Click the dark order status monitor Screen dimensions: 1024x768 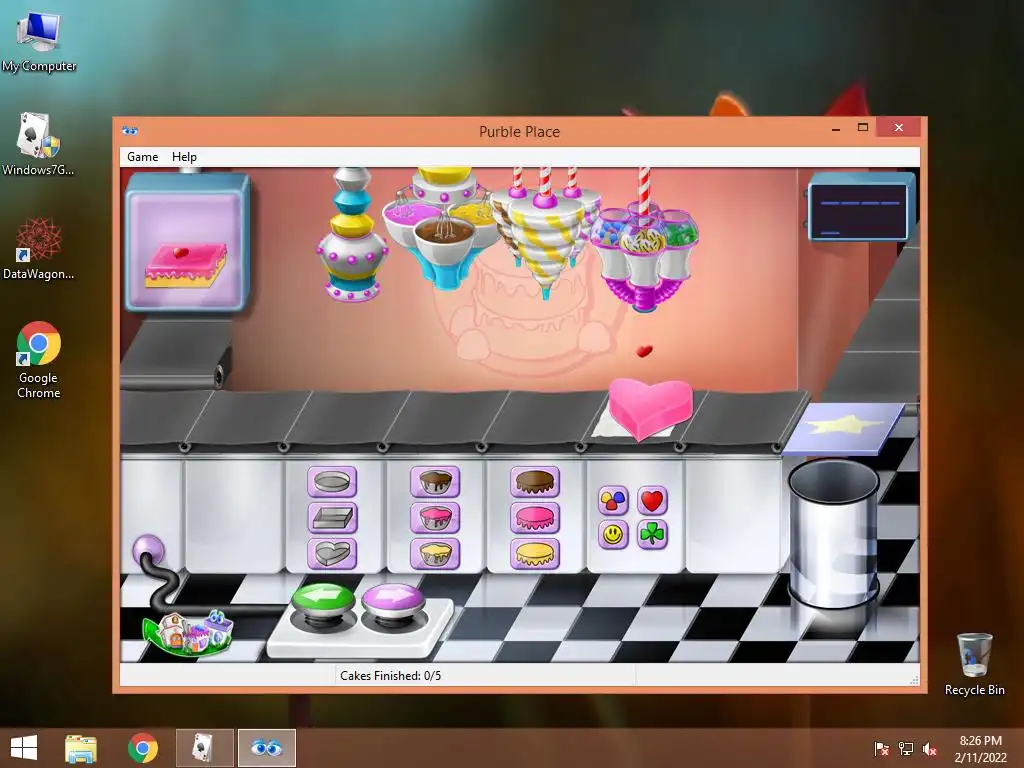(859, 209)
